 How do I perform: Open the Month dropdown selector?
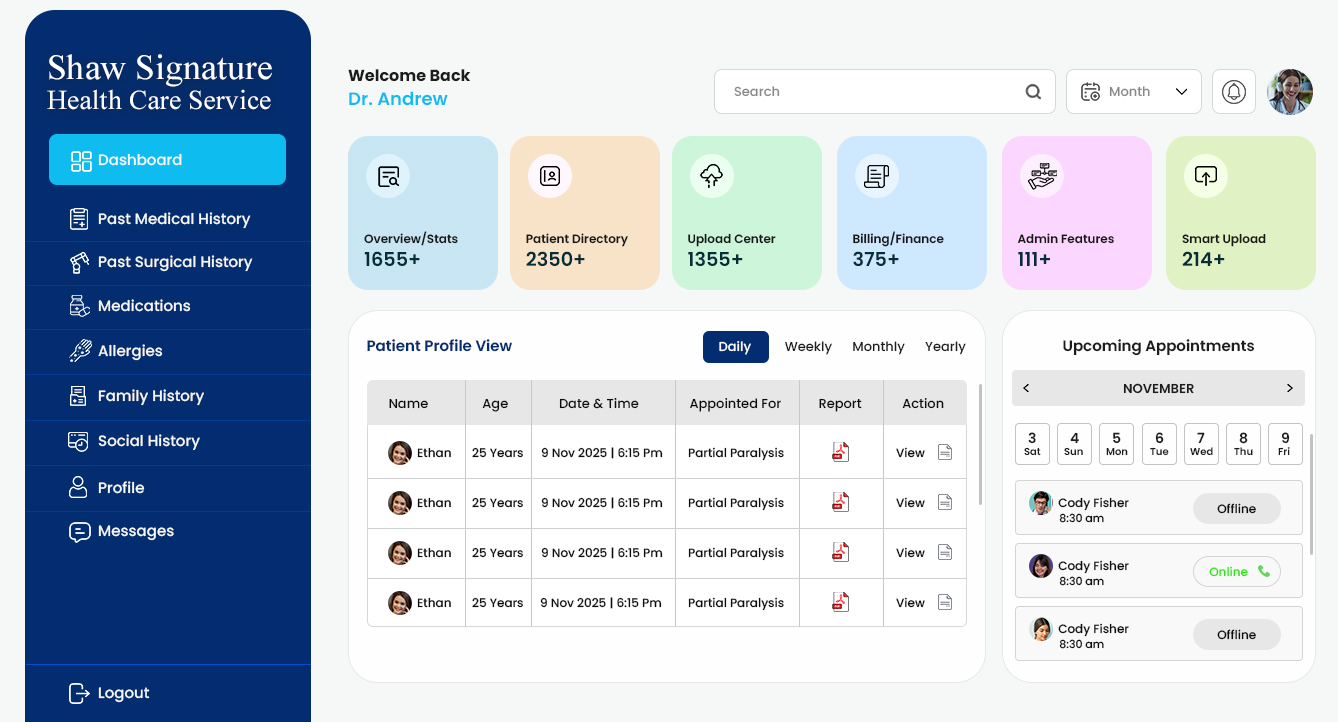(x=1133, y=92)
